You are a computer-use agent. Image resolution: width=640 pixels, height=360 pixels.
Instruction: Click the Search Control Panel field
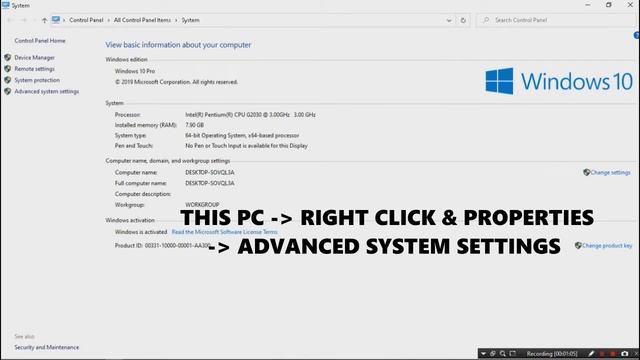555,20
